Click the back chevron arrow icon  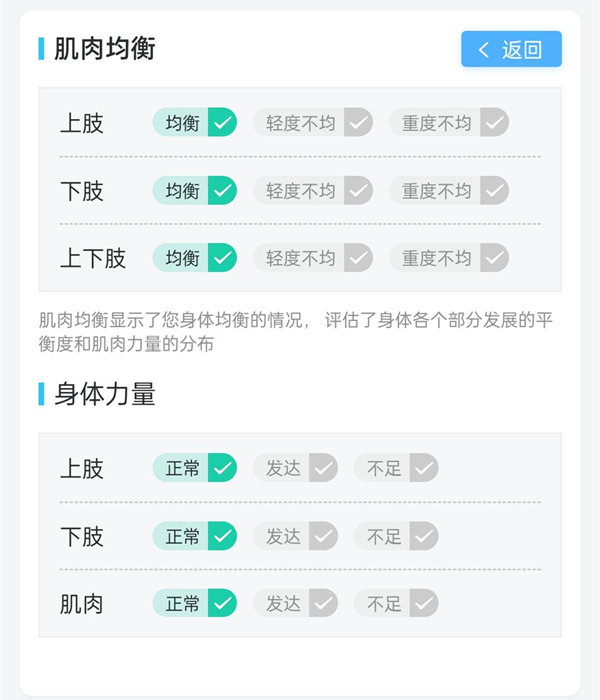click(x=483, y=49)
